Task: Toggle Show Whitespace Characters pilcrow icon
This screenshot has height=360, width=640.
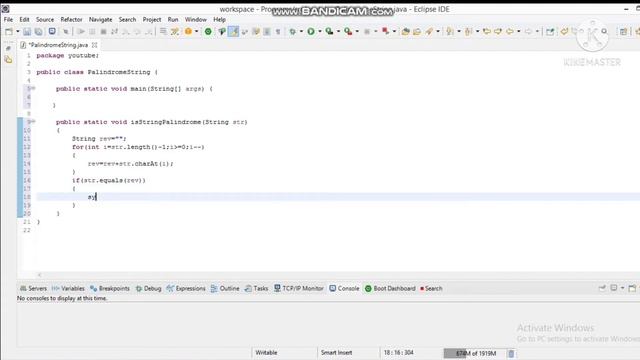Action: tap(278, 31)
